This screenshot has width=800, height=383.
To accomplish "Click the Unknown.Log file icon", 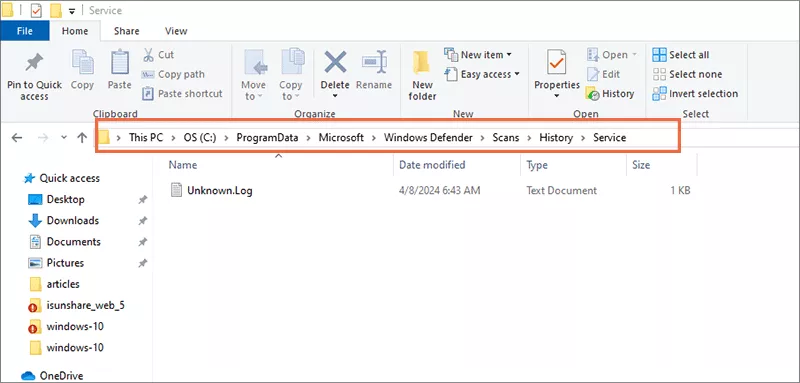I will 176,191.
